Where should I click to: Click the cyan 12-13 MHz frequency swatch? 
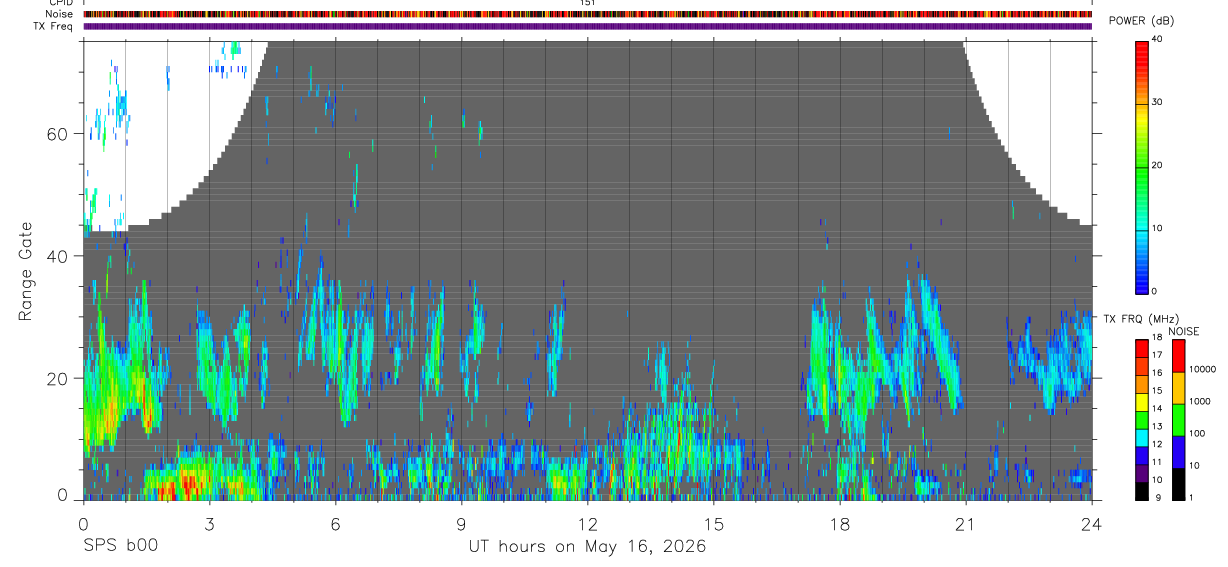coord(1141,437)
